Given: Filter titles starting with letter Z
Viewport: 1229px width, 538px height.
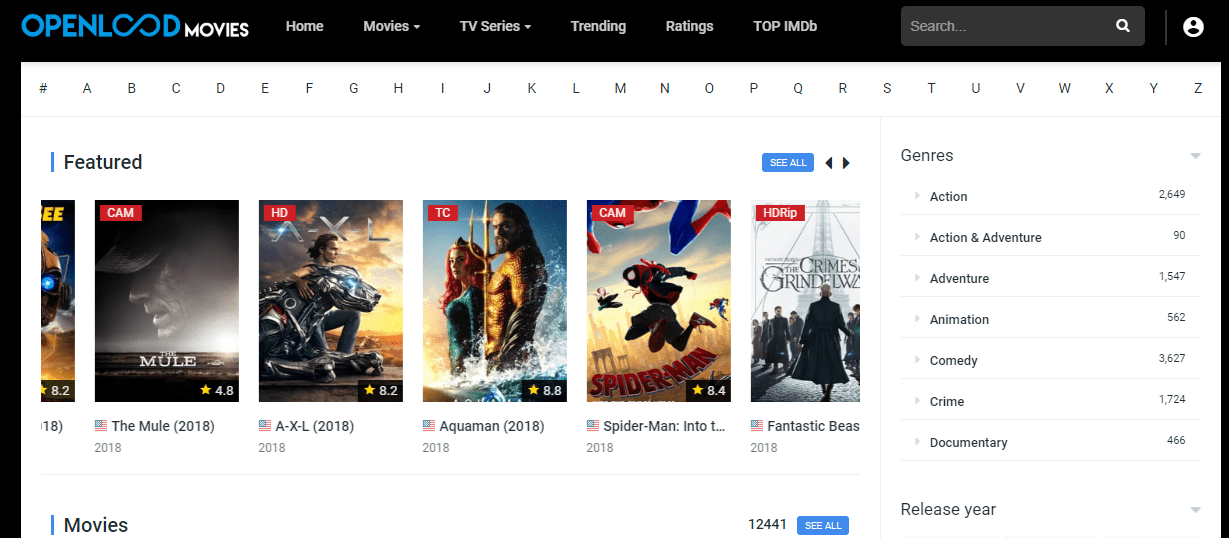Looking at the screenshot, I should [x=1198, y=88].
